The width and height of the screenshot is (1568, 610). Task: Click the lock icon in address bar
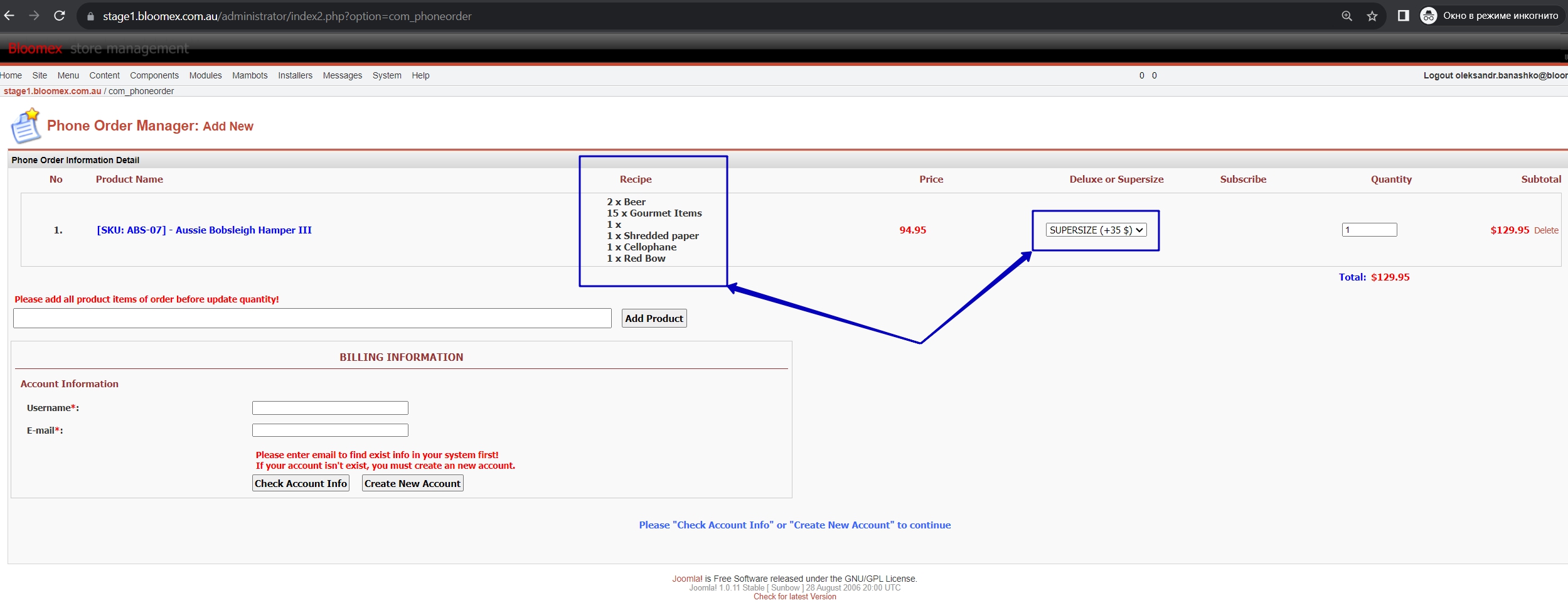[90, 16]
